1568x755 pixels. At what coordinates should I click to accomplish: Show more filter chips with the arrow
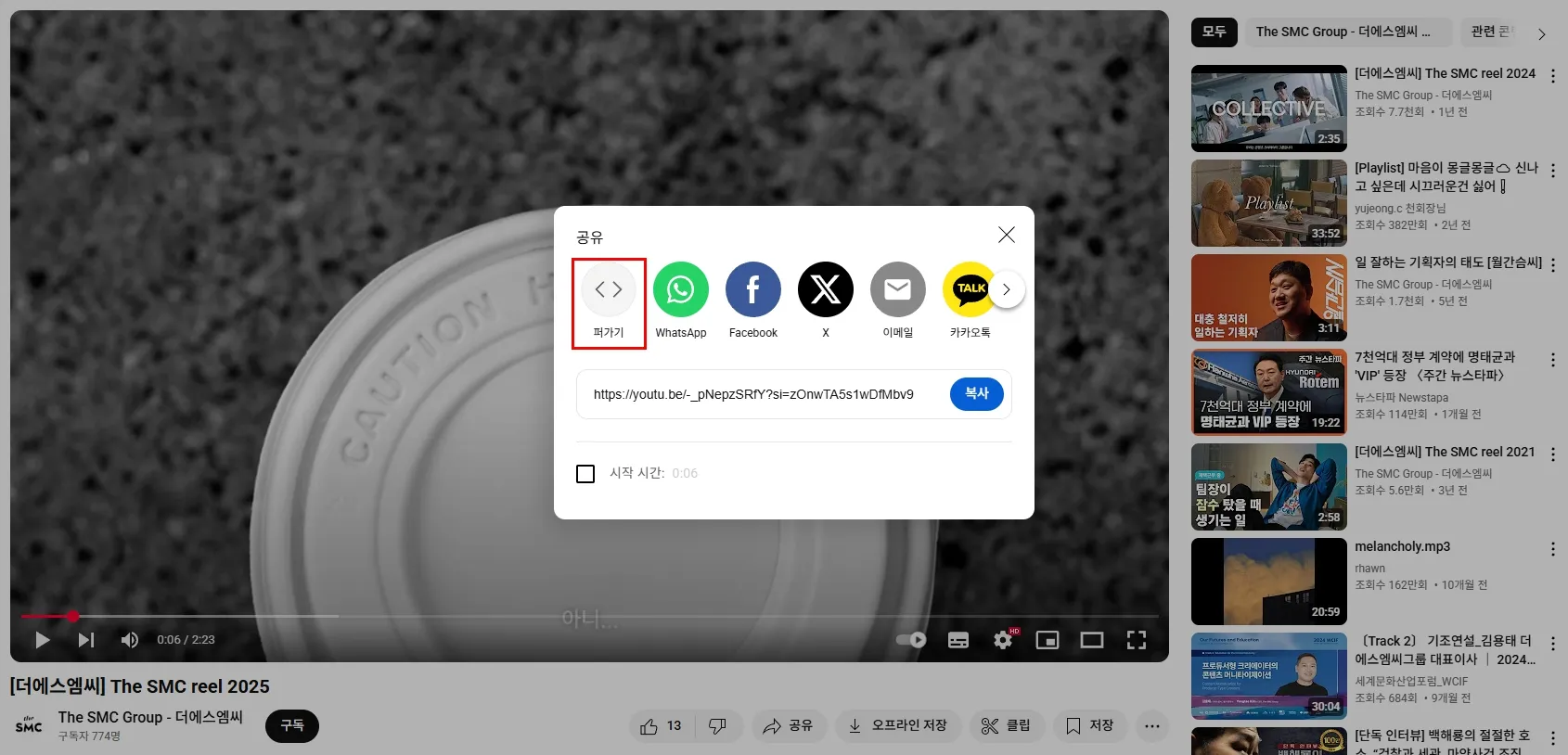pos(1542,34)
